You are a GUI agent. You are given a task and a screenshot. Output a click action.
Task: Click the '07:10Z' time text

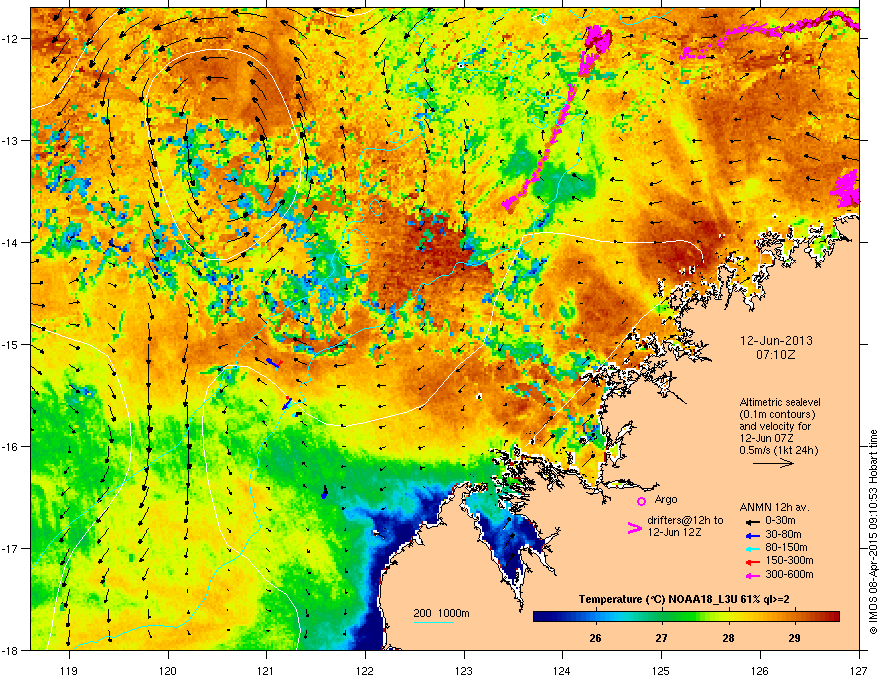776,355
